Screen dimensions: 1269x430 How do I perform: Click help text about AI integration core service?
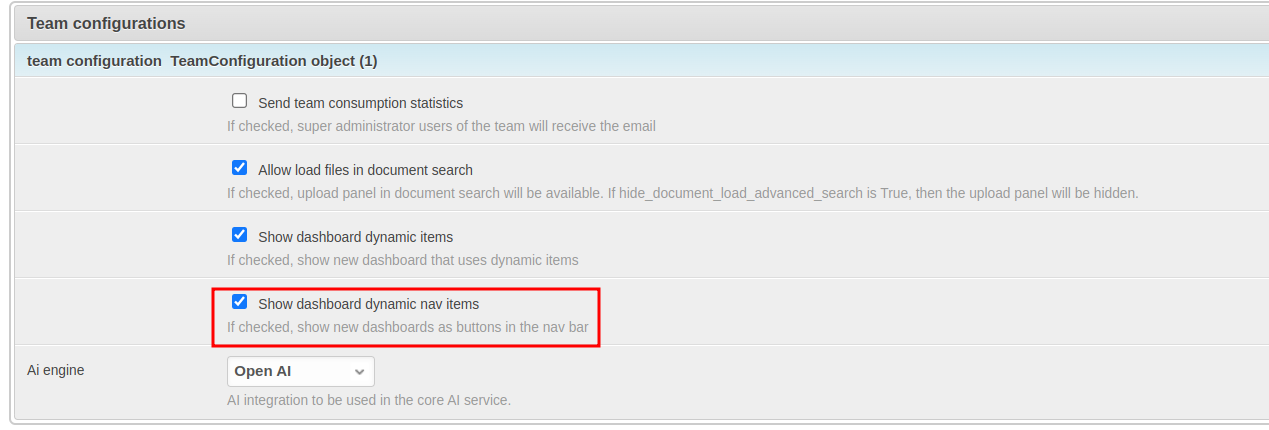coord(368,400)
